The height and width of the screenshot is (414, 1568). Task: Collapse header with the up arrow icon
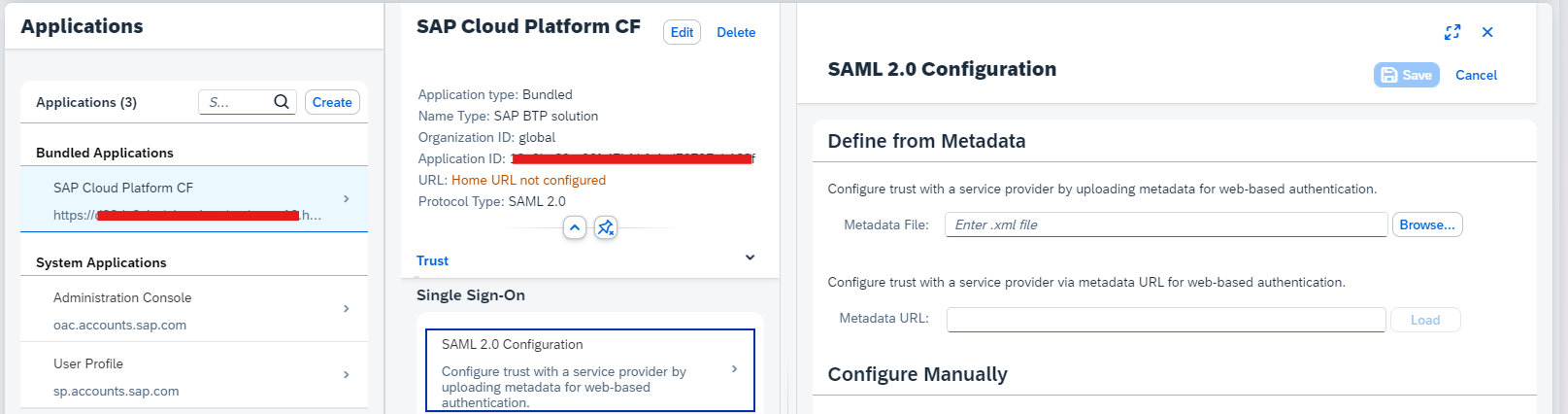pos(575,227)
